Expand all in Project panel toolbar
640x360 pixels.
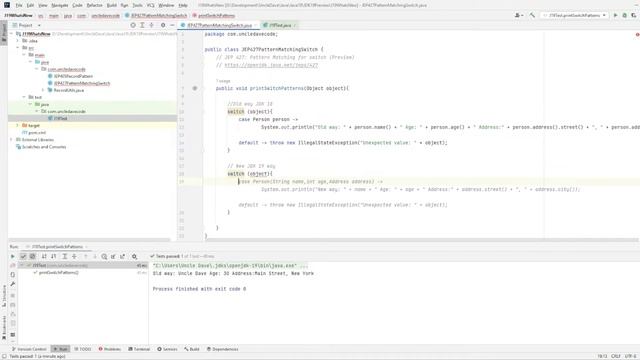click(142, 25)
